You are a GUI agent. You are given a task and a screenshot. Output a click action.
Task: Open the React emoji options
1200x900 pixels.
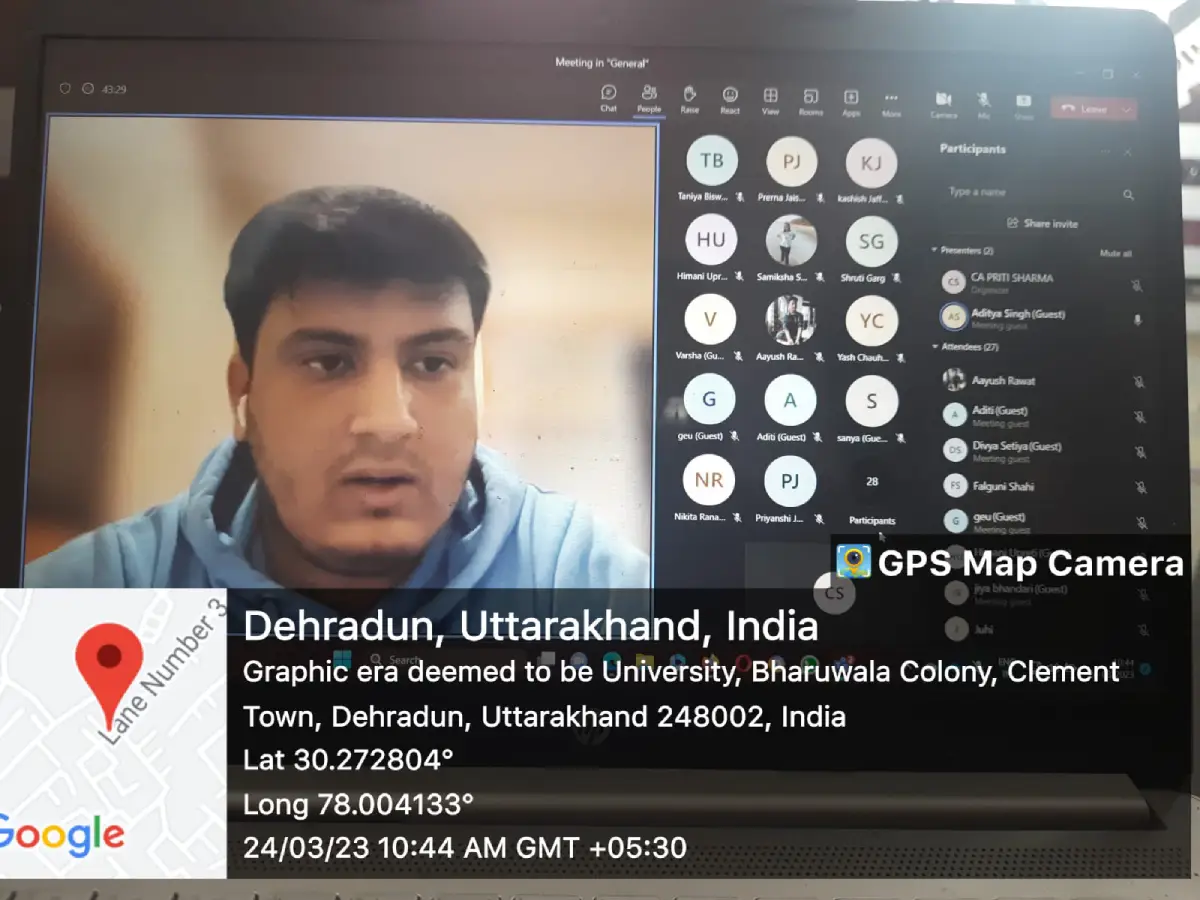[730, 99]
